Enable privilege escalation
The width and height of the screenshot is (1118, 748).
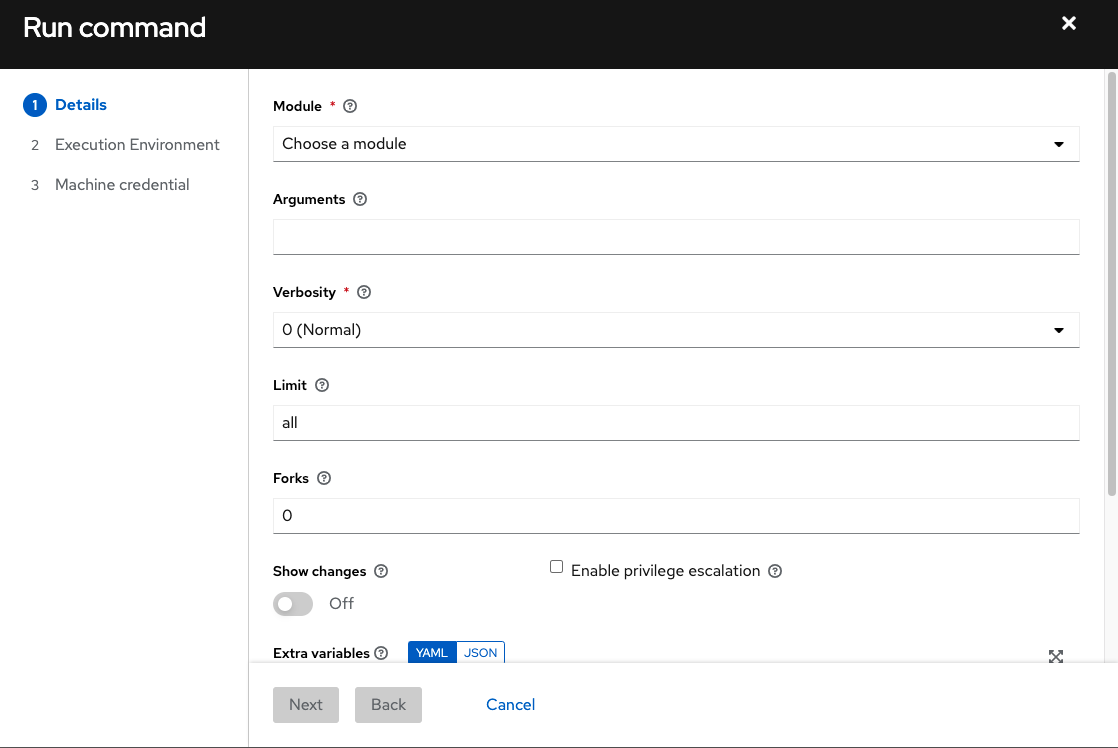coord(556,566)
